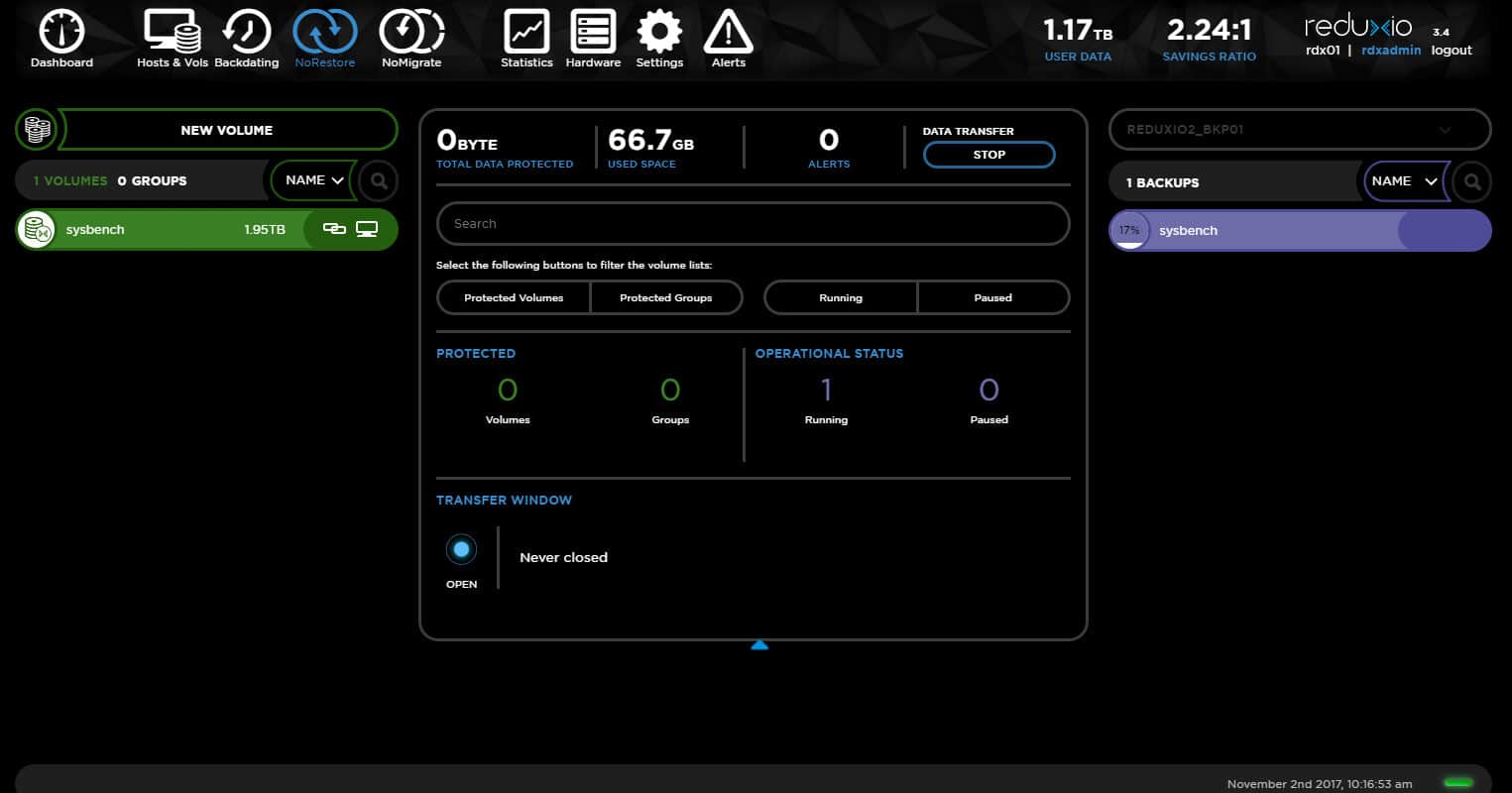Open the Statistics chart icon
The image size is (1512, 793).
pyautogui.click(x=526, y=31)
